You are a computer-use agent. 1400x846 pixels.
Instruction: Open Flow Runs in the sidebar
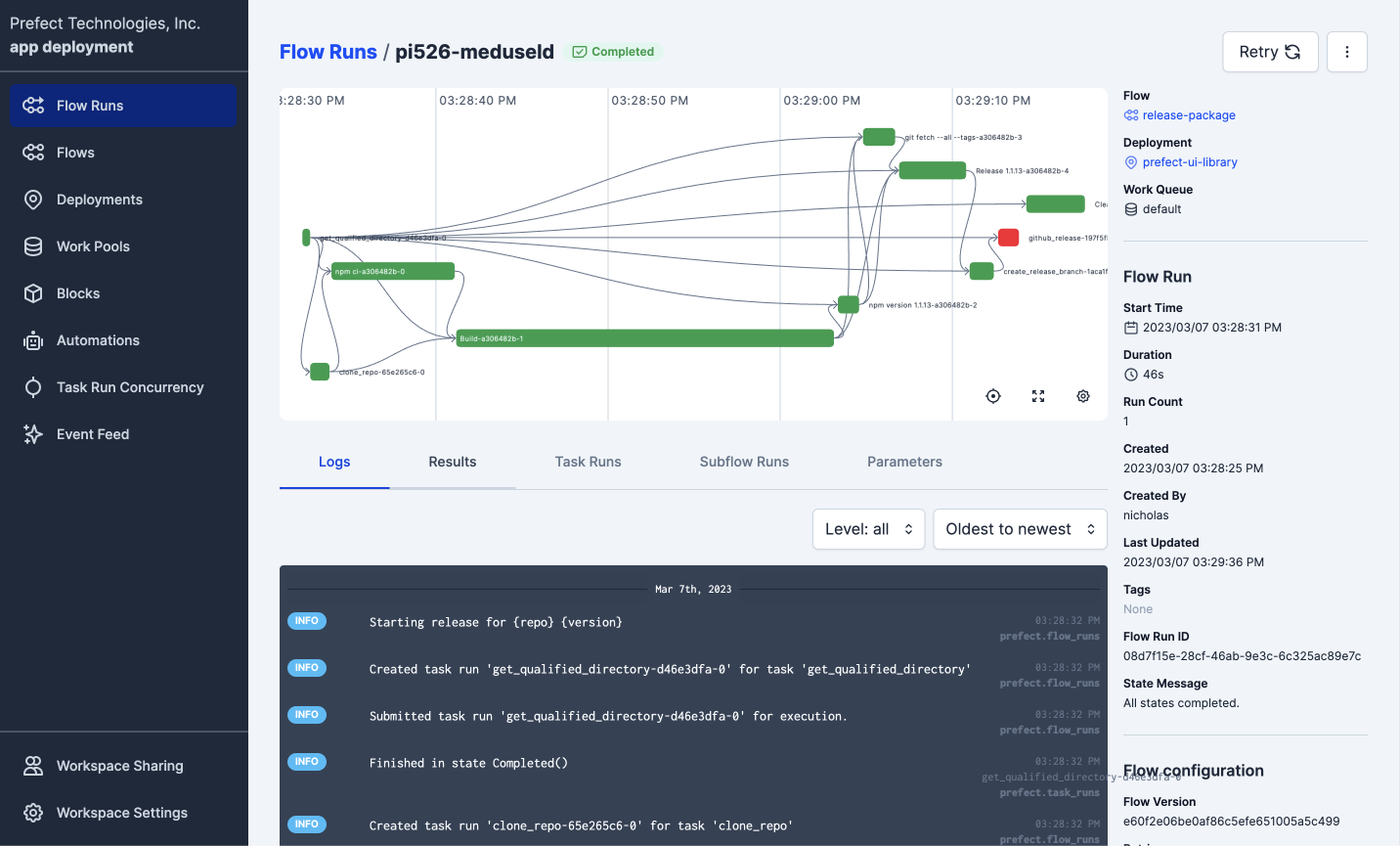(x=122, y=106)
